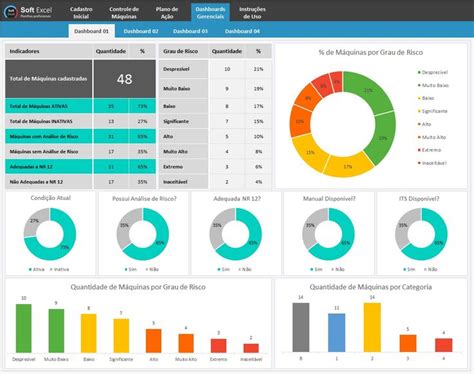Click the Muito Baixo bar with value 9

(x=56, y=331)
